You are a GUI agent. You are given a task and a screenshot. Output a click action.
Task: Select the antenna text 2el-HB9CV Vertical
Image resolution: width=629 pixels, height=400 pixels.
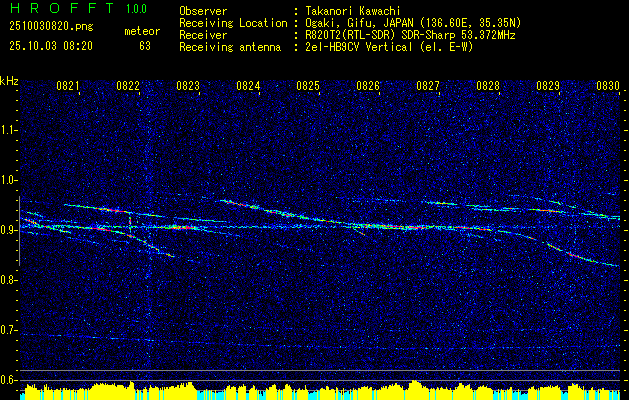pyautogui.click(x=359, y=47)
